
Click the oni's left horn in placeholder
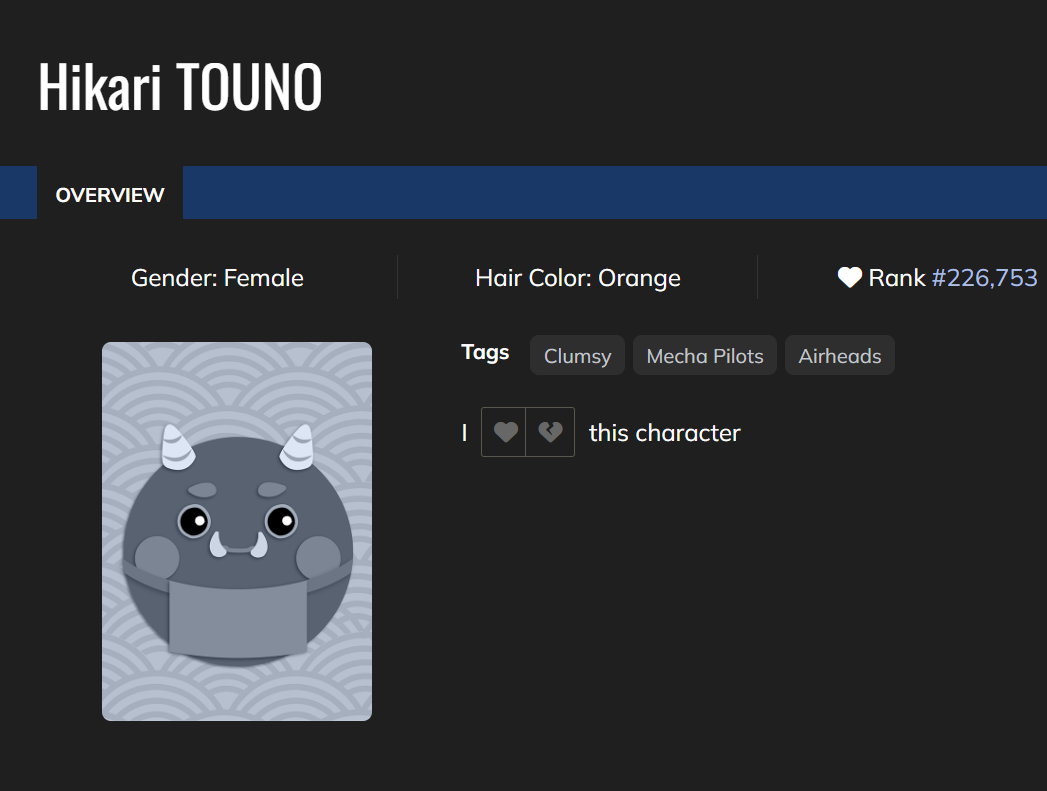point(176,449)
